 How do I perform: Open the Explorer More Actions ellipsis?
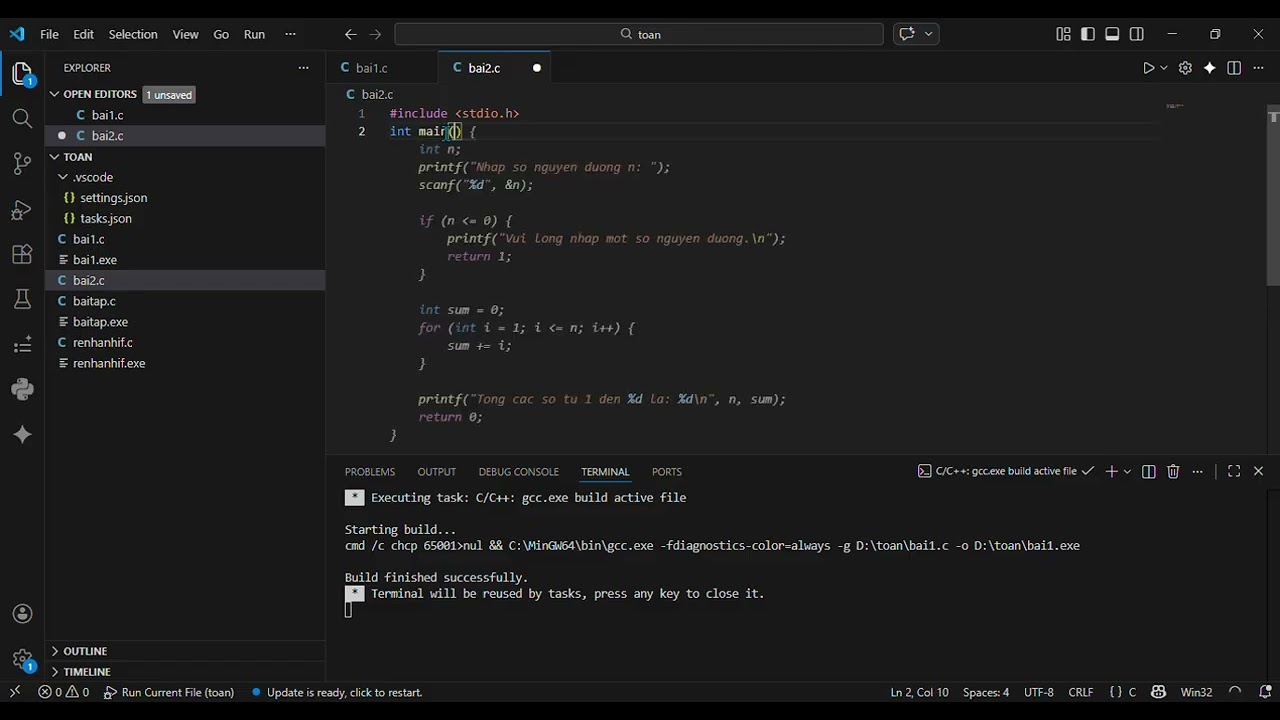click(x=303, y=68)
